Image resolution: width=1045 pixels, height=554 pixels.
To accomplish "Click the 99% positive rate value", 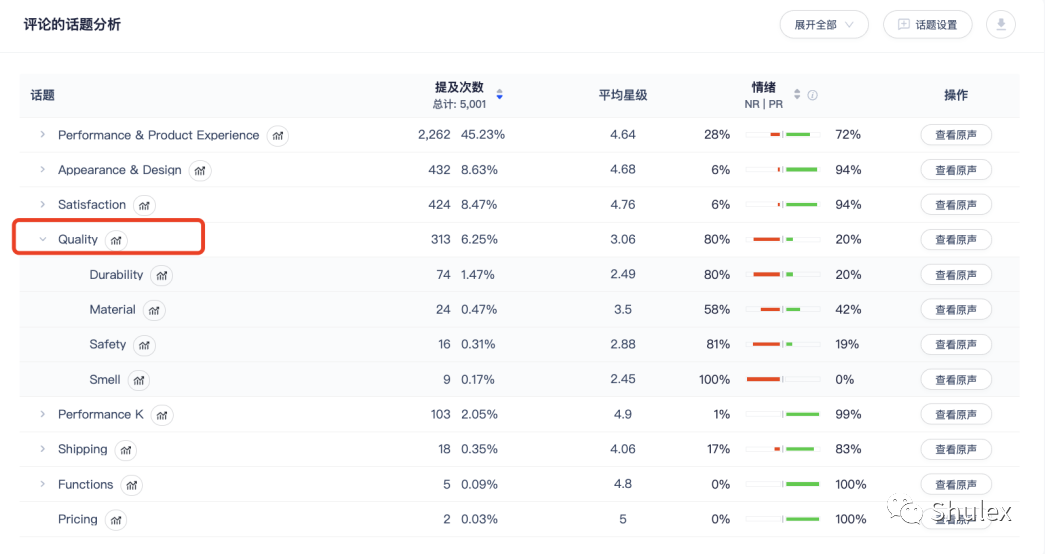I will pyautogui.click(x=848, y=414).
